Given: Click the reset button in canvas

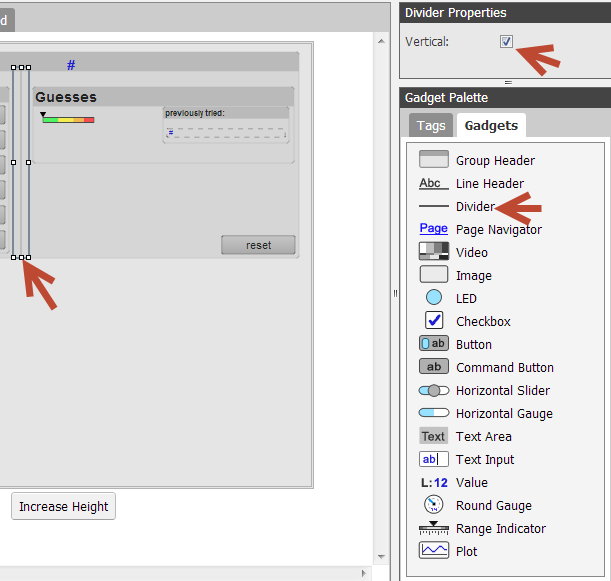Looking at the screenshot, I should point(258,245).
